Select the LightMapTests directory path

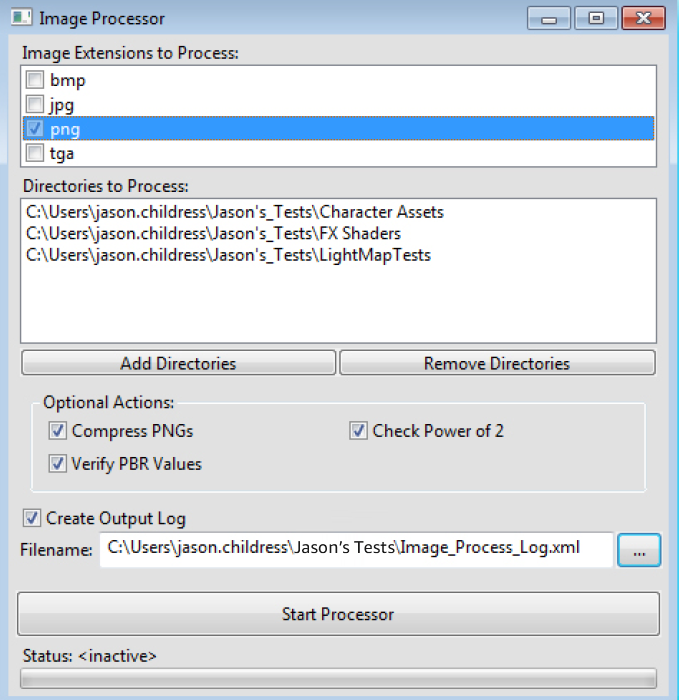[228, 255]
